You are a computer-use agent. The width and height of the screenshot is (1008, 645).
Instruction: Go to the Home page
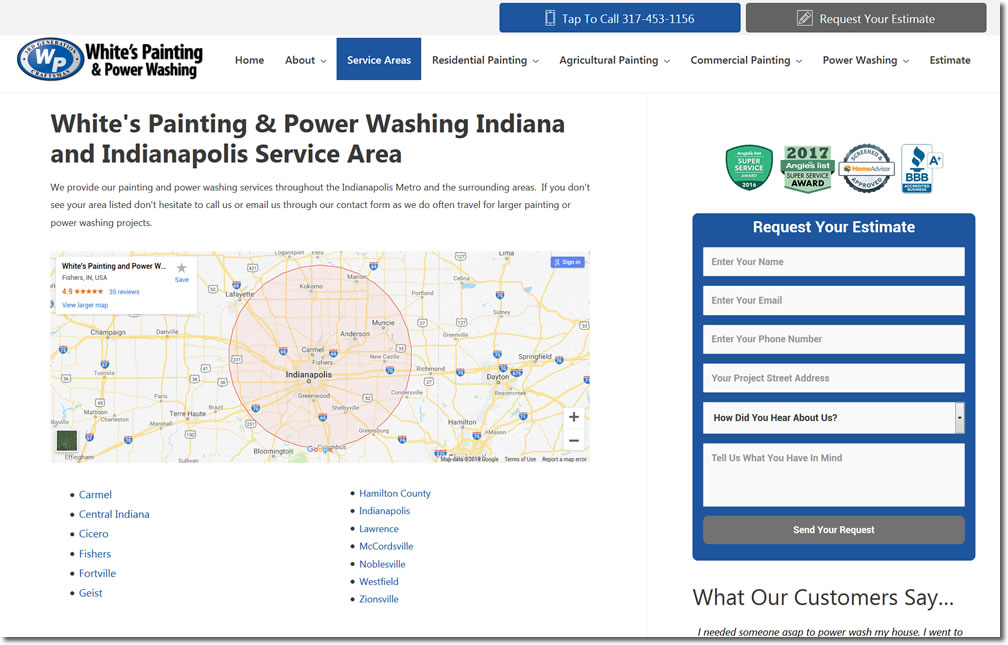(x=249, y=60)
